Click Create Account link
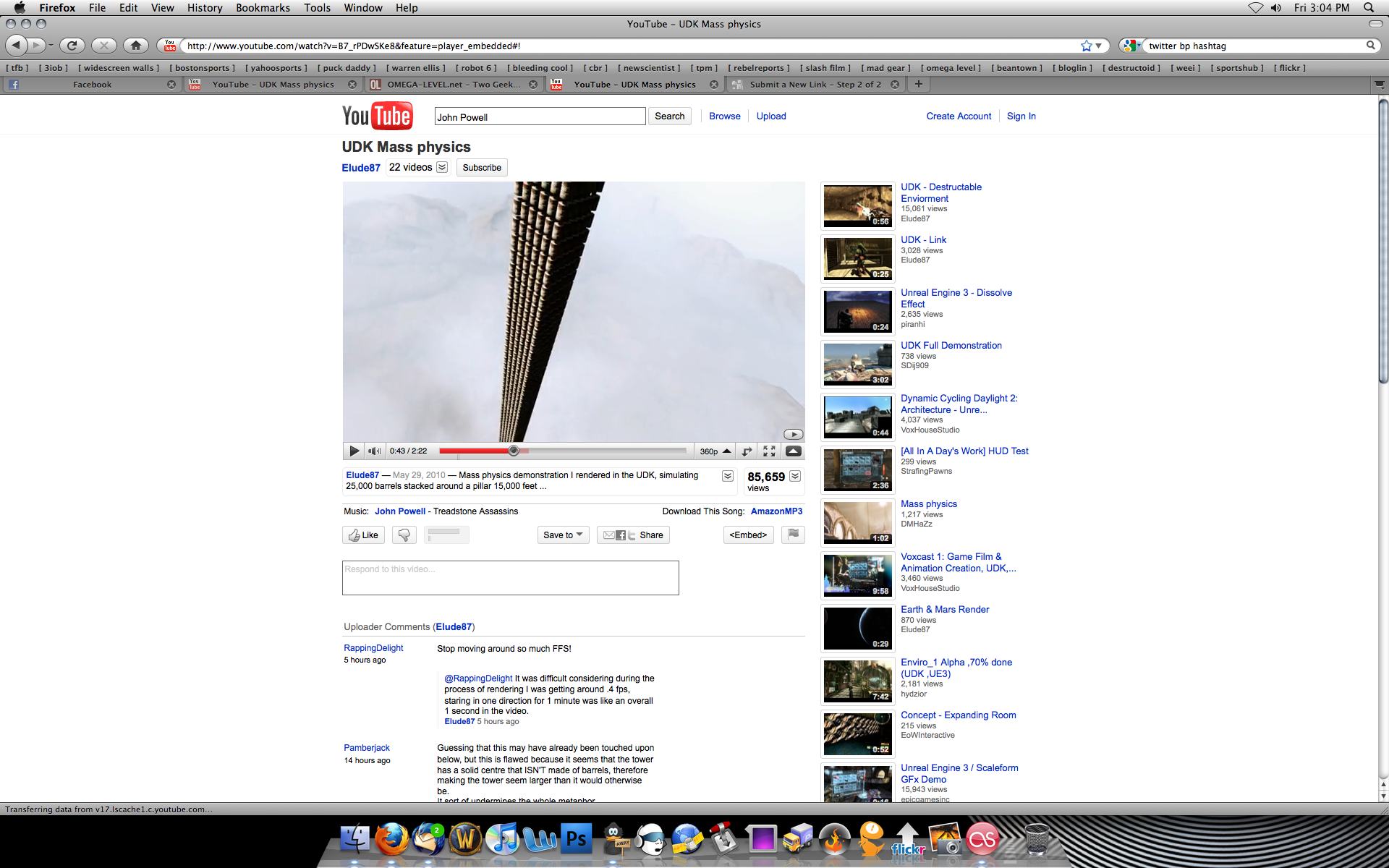 click(x=959, y=116)
